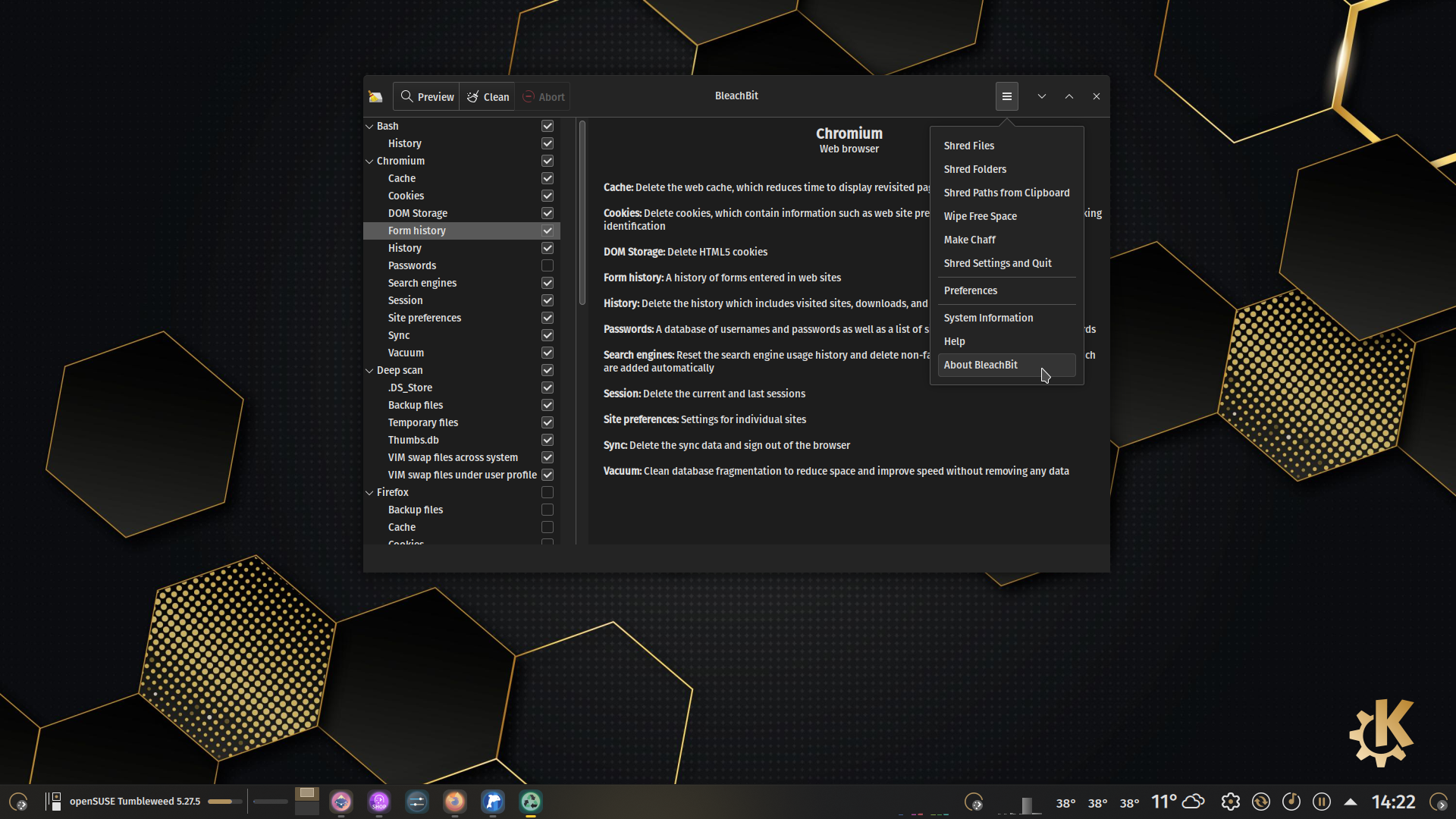Toggle the Chromium Cache checkbox

(548, 178)
